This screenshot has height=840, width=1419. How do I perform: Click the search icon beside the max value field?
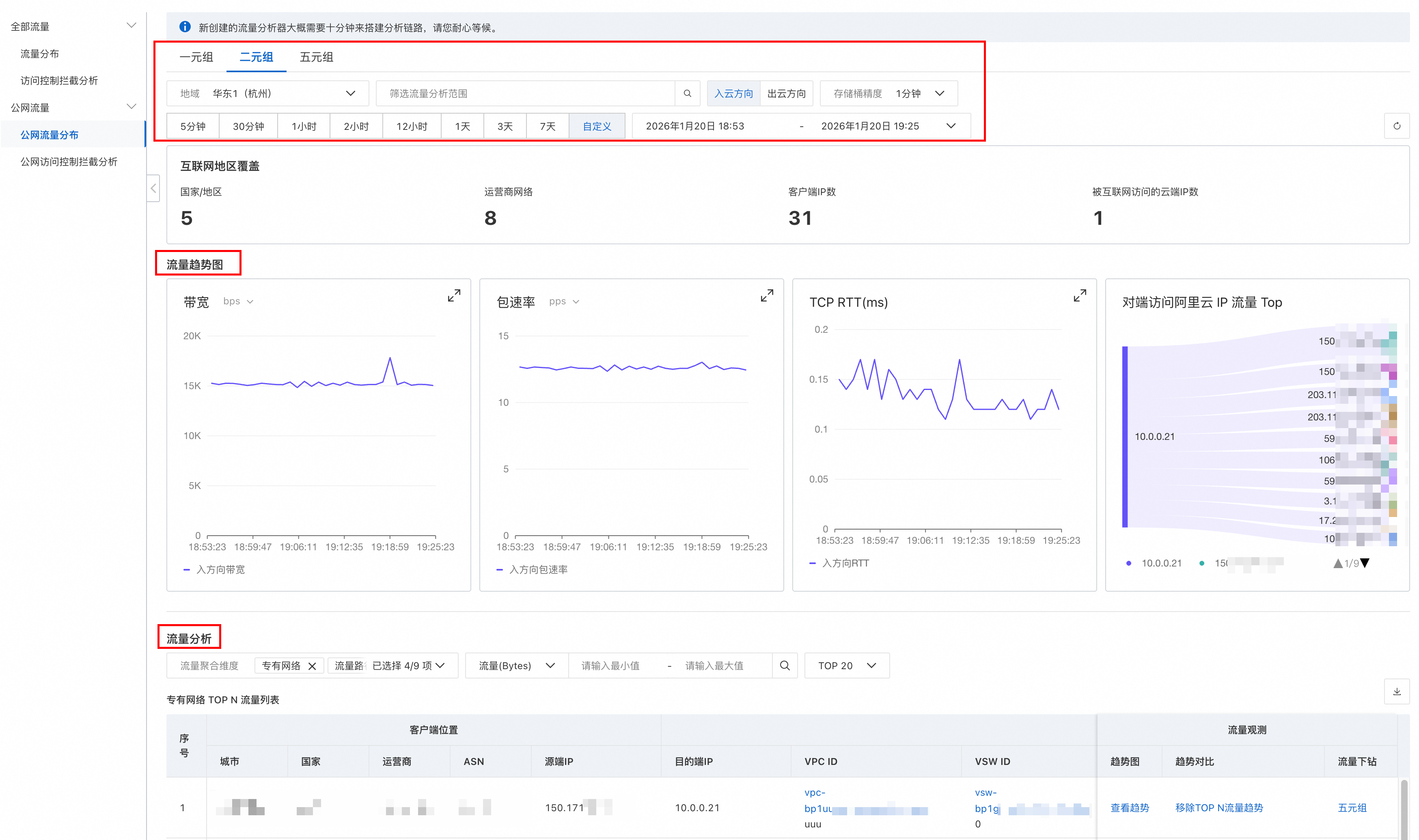[785, 666]
